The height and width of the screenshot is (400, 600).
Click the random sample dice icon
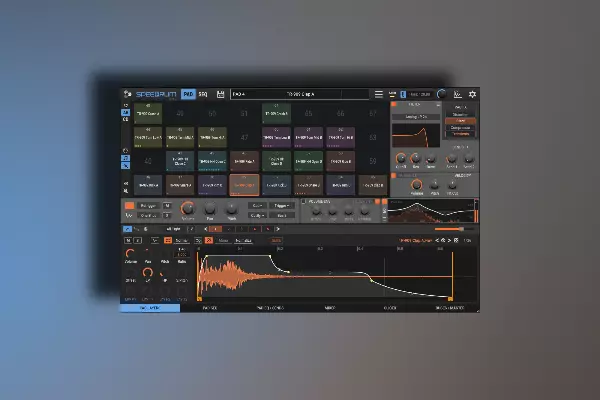(456, 240)
